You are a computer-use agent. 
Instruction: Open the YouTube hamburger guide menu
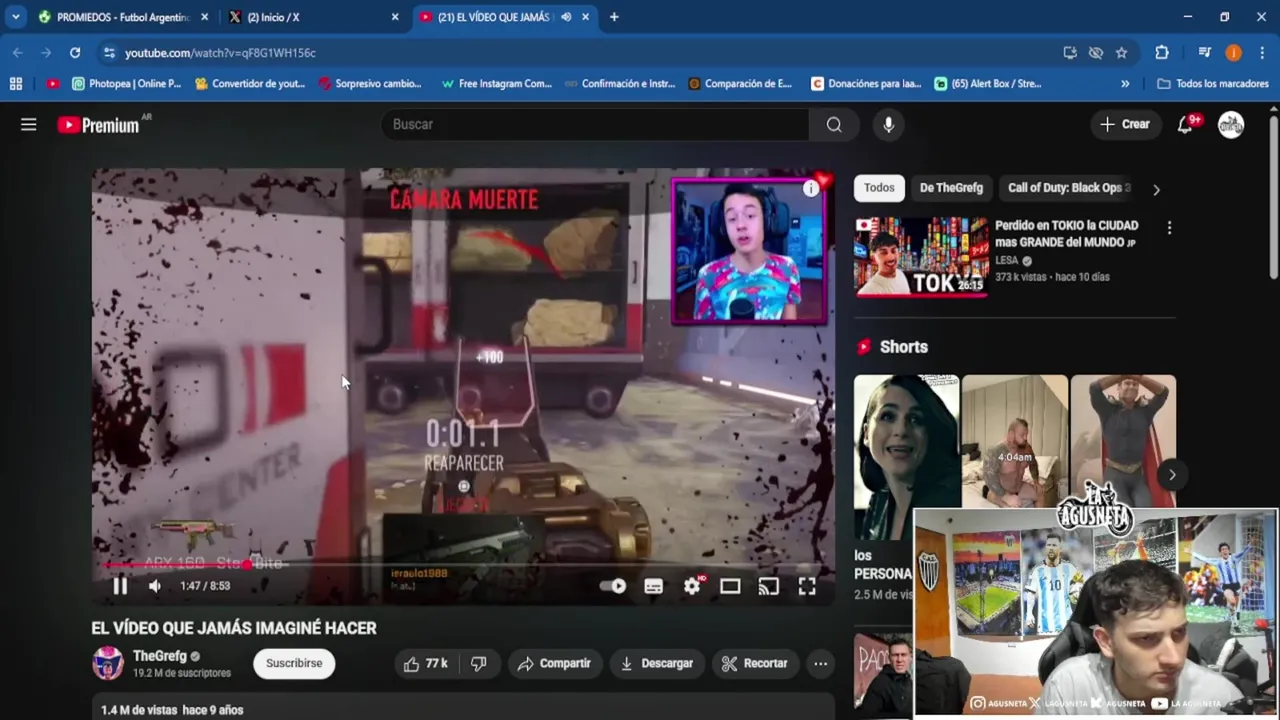pos(28,124)
